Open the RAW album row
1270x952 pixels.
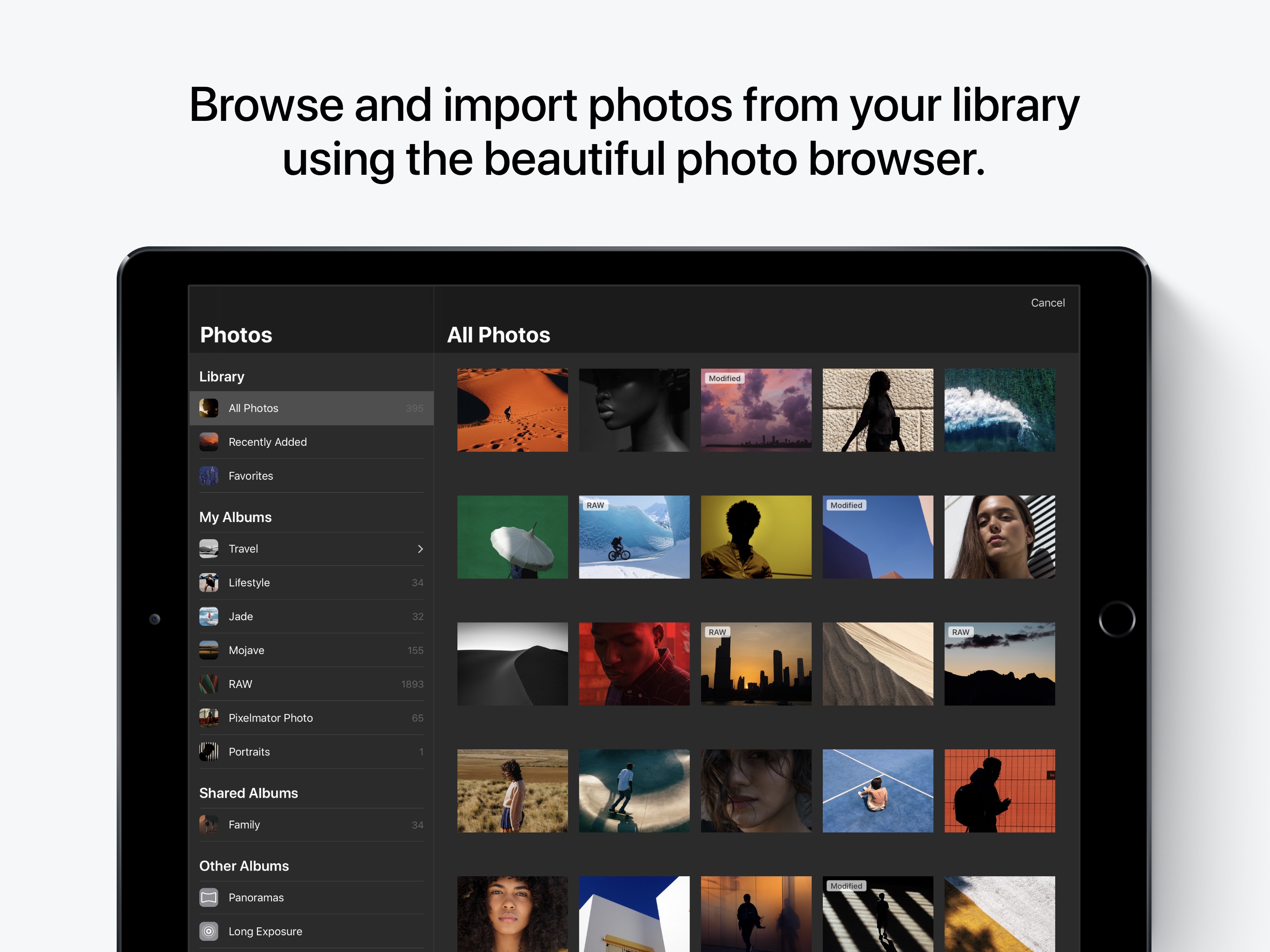coord(311,684)
